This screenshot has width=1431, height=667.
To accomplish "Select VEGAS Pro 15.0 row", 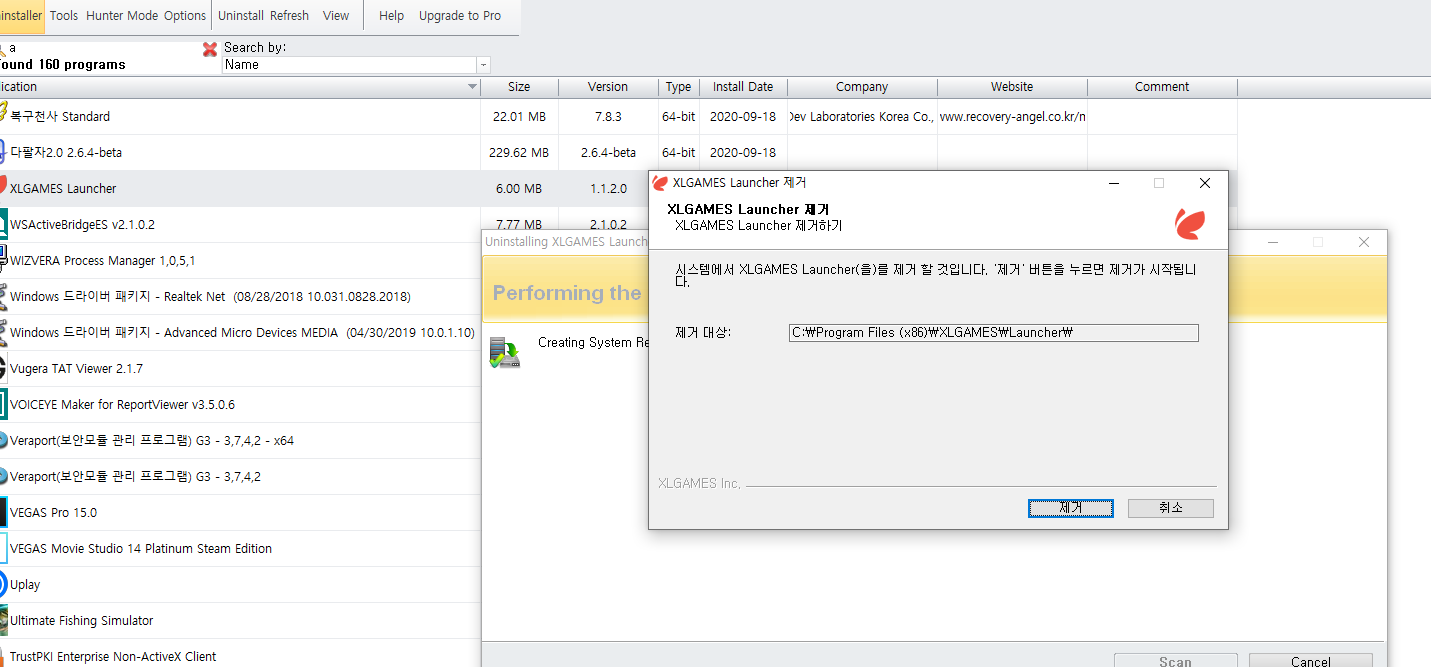I will click(x=240, y=513).
